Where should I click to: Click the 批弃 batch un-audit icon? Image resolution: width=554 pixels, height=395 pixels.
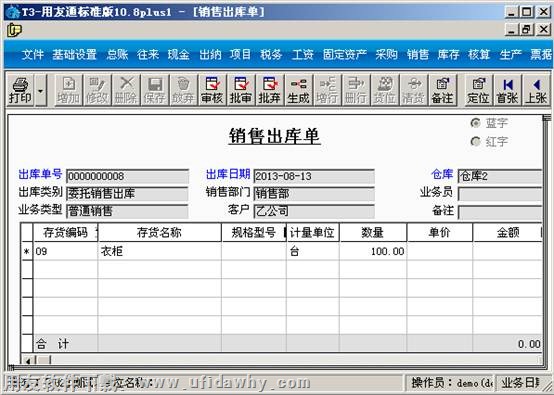pyautogui.click(x=269, y=90)
